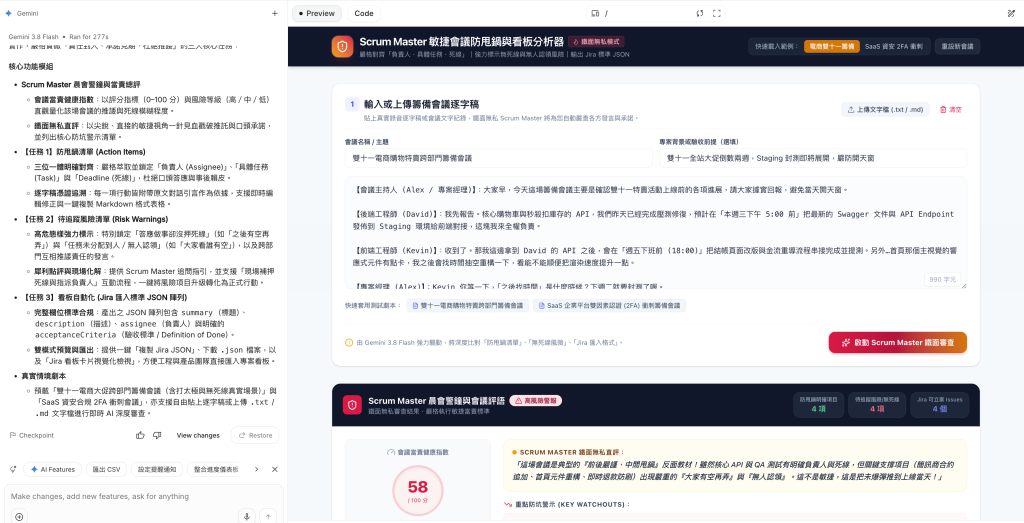
Task: Click the device preview icon in the URL bar
Action: click(x=595, y=13)
